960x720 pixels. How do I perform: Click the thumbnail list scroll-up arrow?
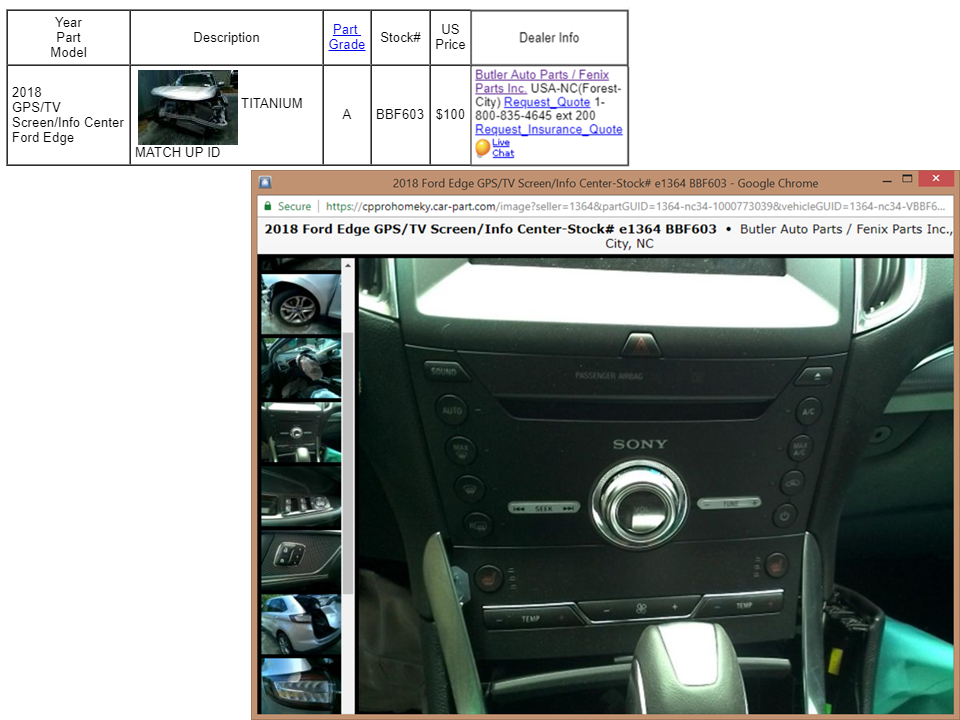pyautogui.click(x=348, y=265)
